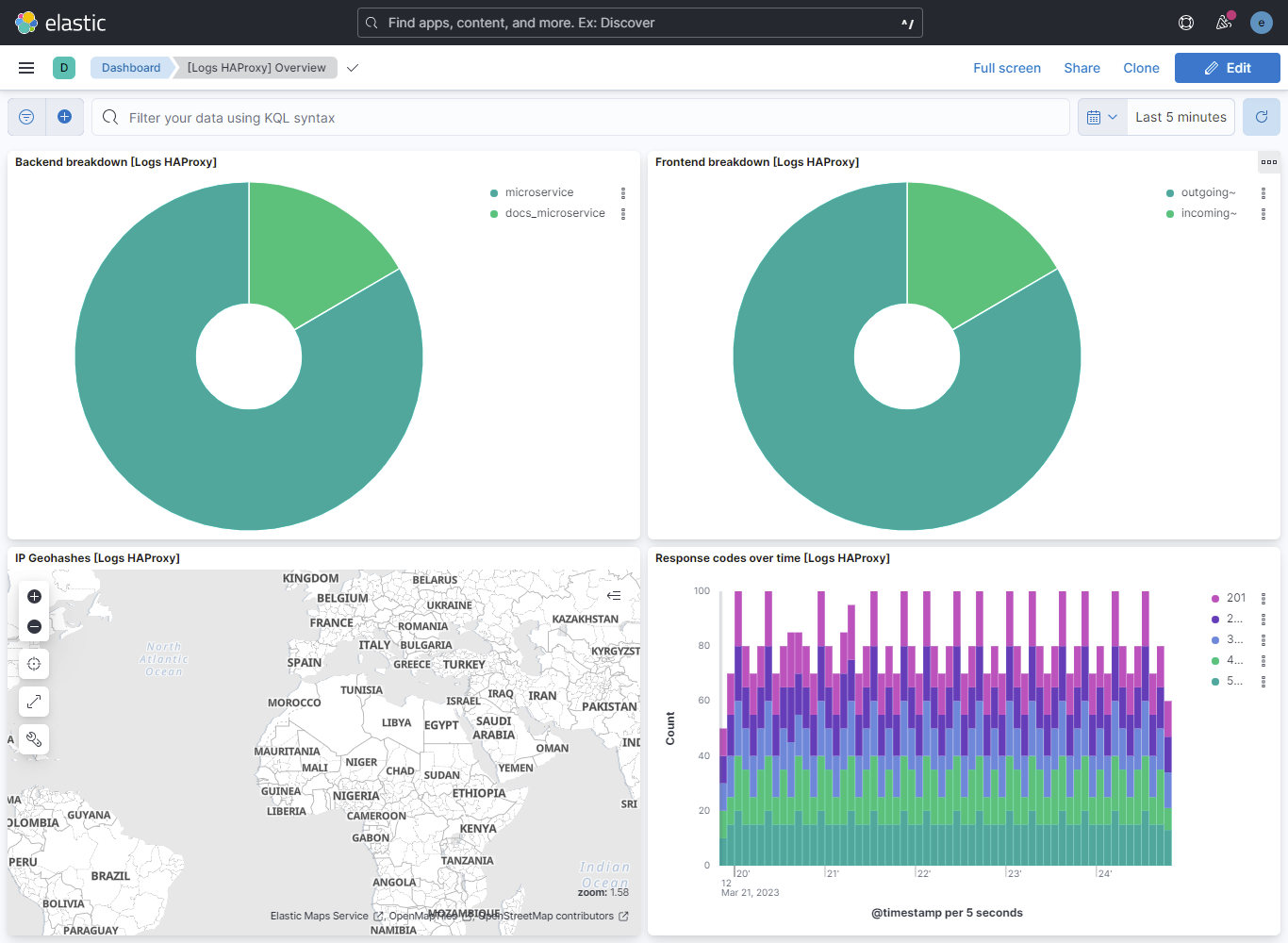The width and height of the screenshot is (1288, 943).
Task: Refresh the dashboard with the refresh icon
Action: (1261, 116)
